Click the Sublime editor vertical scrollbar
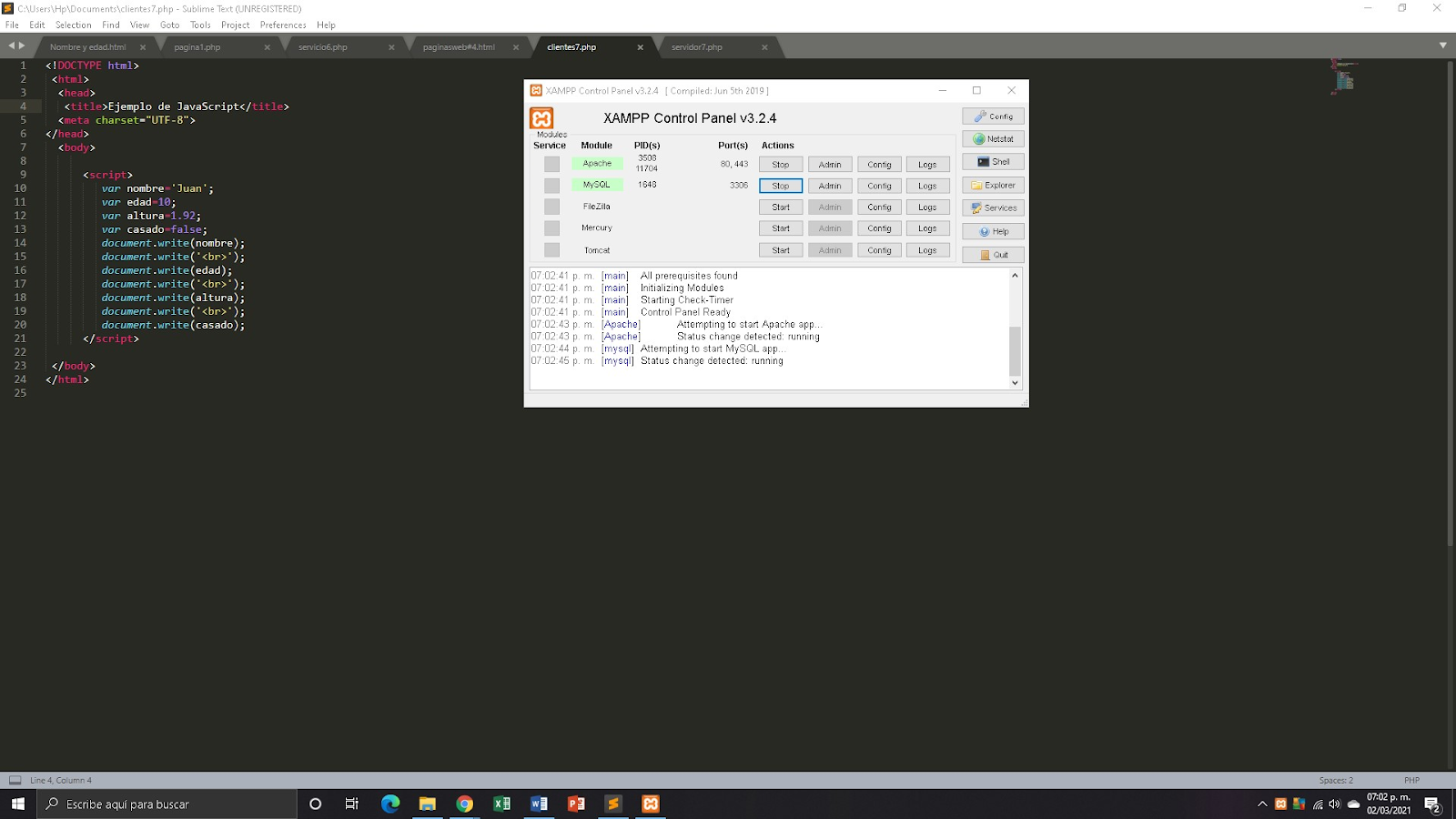 tap(1451, 302)
